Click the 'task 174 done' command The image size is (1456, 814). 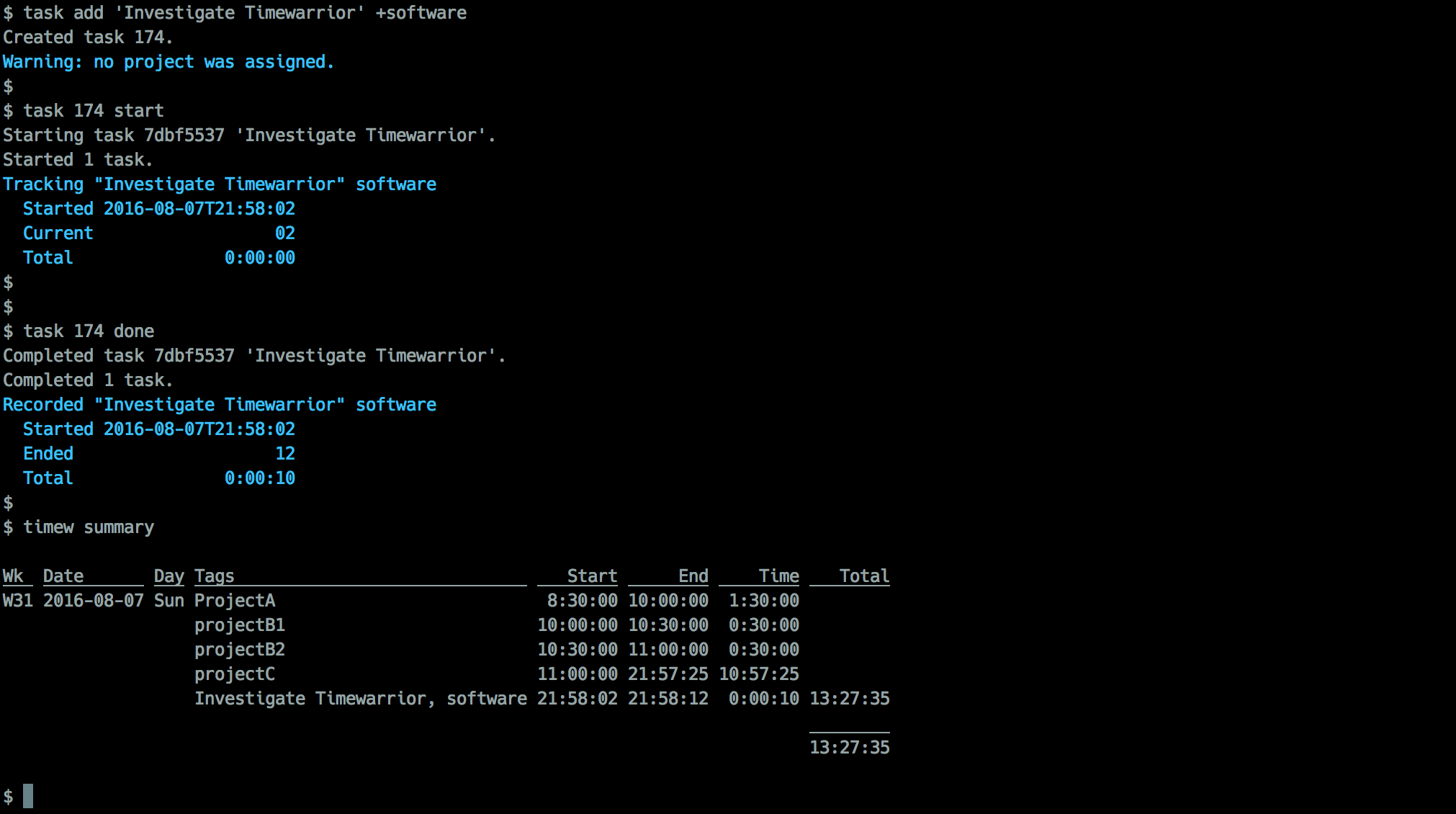point(89,331)
